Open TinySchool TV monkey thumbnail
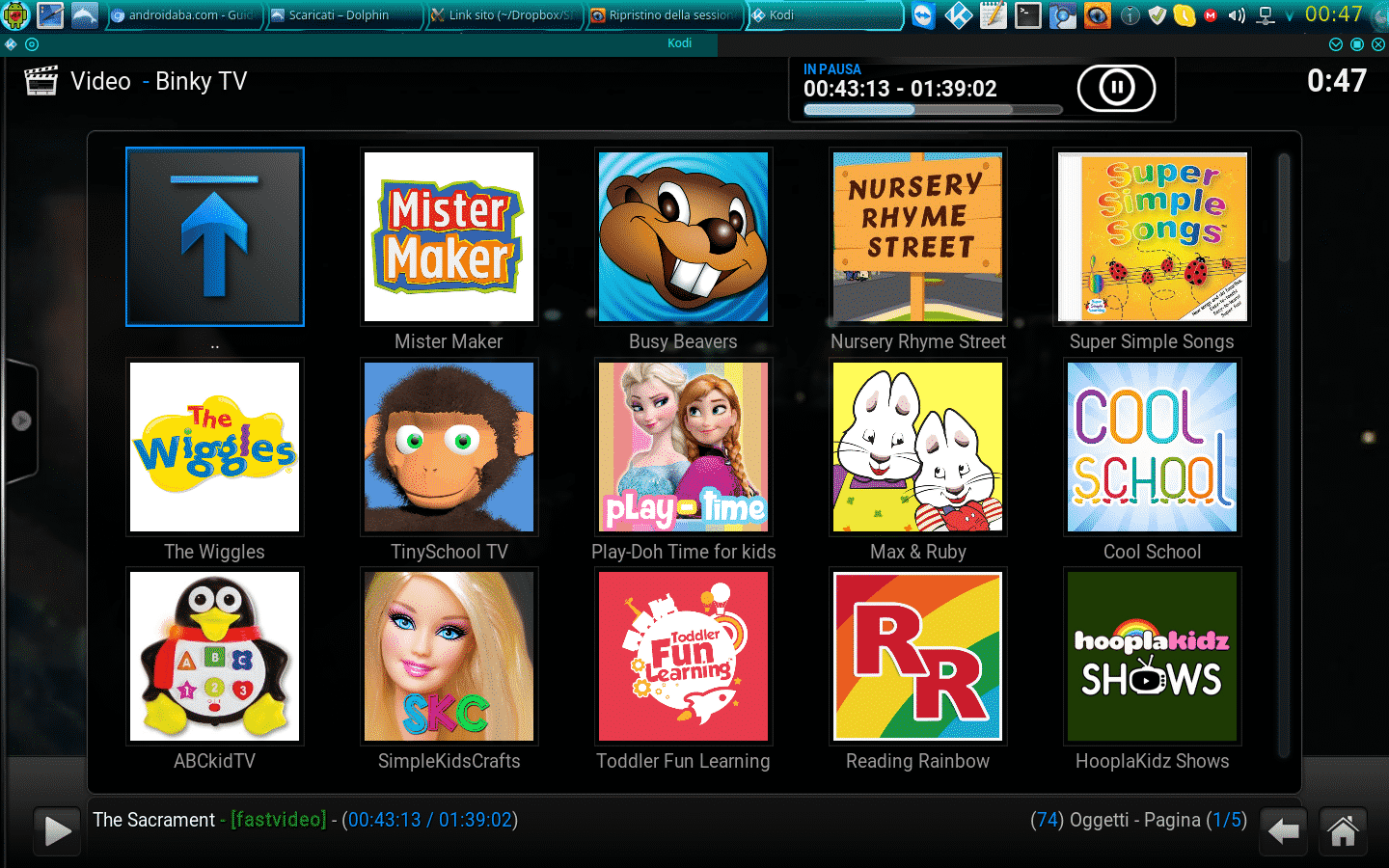This screenshot has width=1389, height=868. tap(449, 447)
